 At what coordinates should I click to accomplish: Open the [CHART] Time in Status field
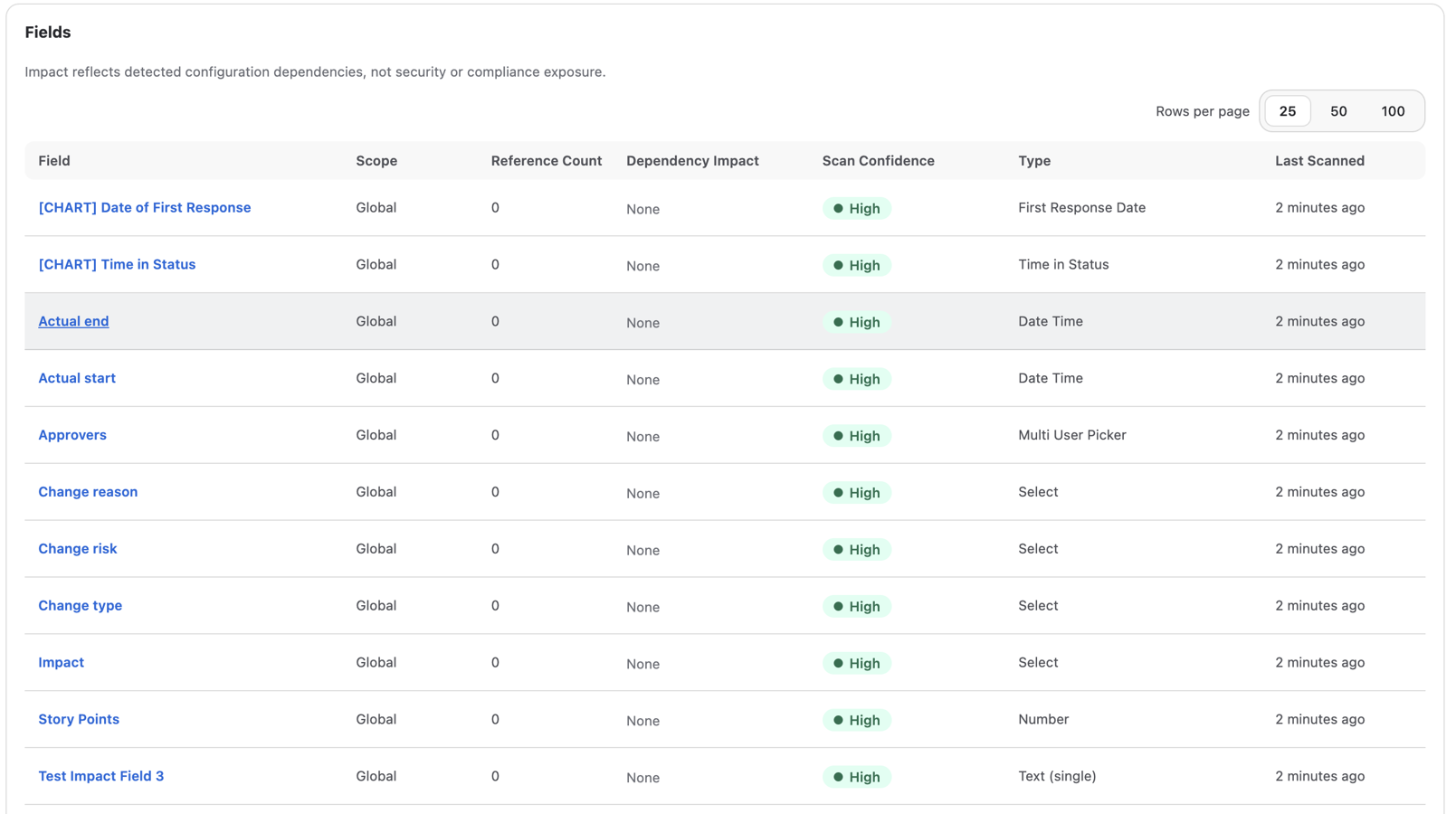click(x=117, y=264)
